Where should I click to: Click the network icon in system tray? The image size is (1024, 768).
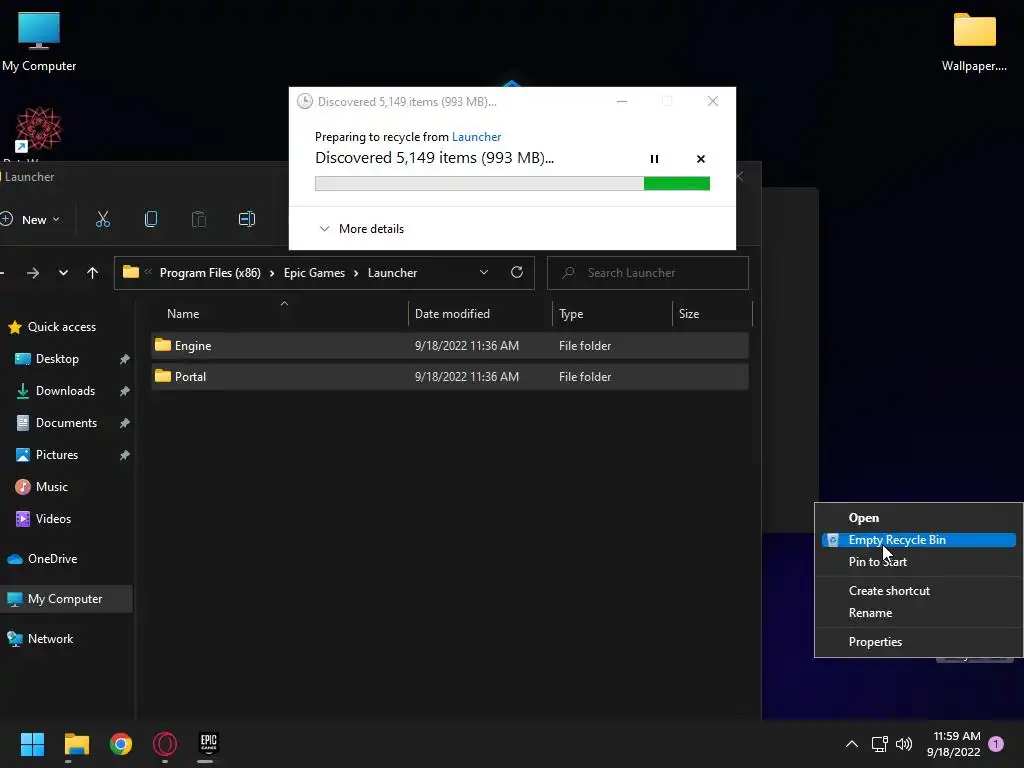click(x=880, y=744)
